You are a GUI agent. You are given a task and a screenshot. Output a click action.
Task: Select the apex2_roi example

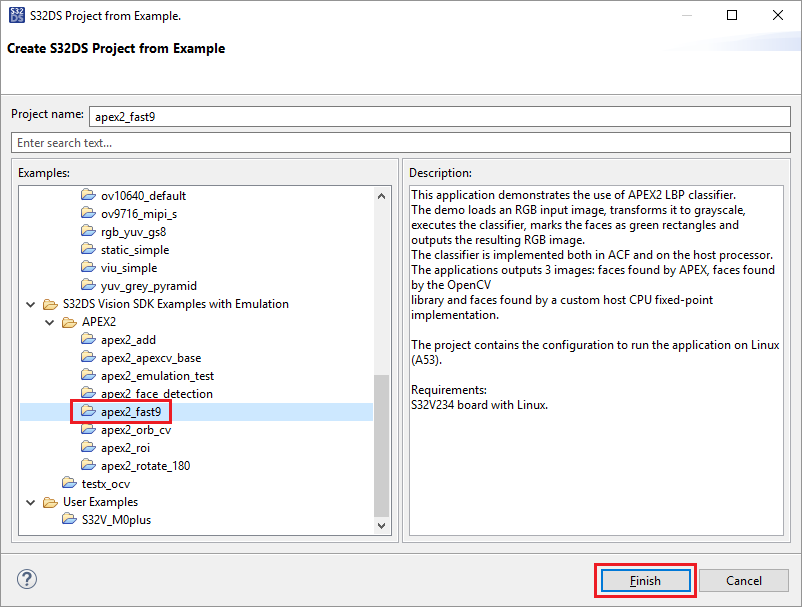coord(125,448)
